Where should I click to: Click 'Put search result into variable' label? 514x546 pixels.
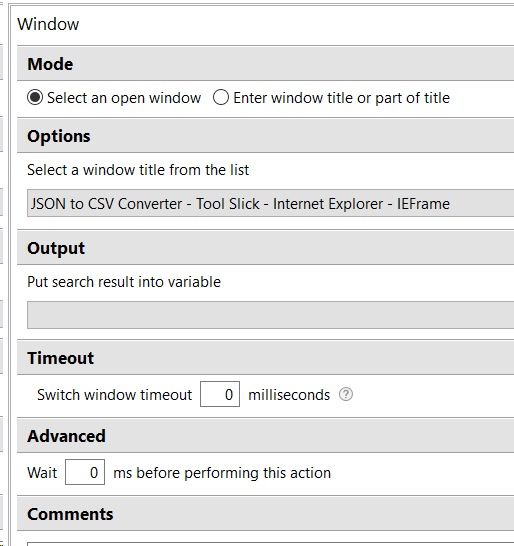[124, 282]
